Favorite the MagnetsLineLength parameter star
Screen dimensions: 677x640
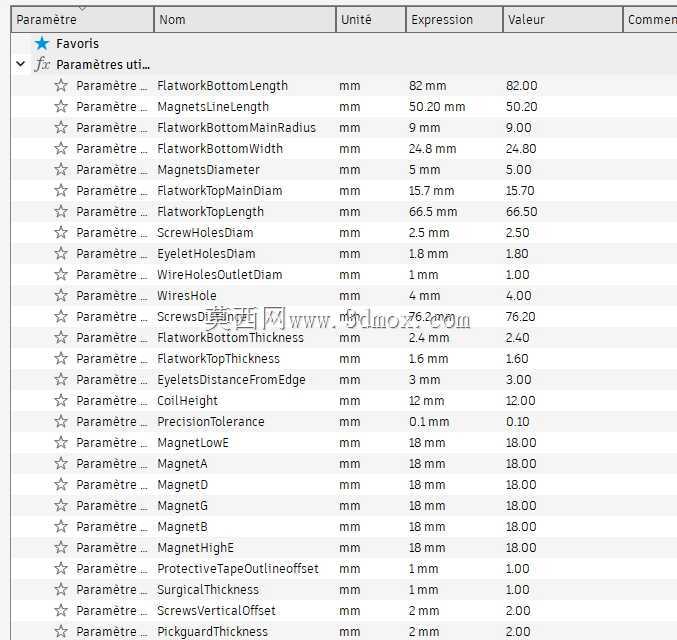pyautogui.click(x=61, y=106)
